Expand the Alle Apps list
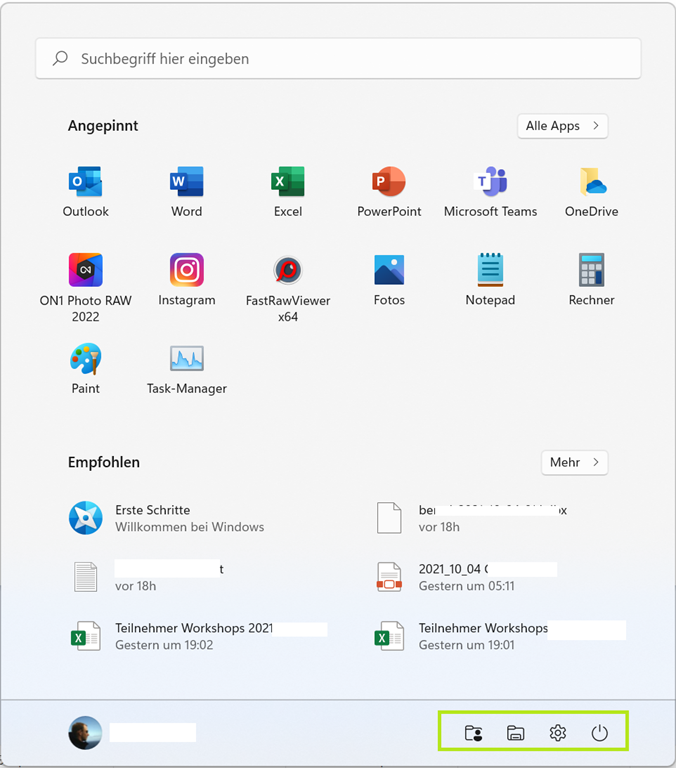This screenshot has width=676, height=768. (x=562, y=126)
